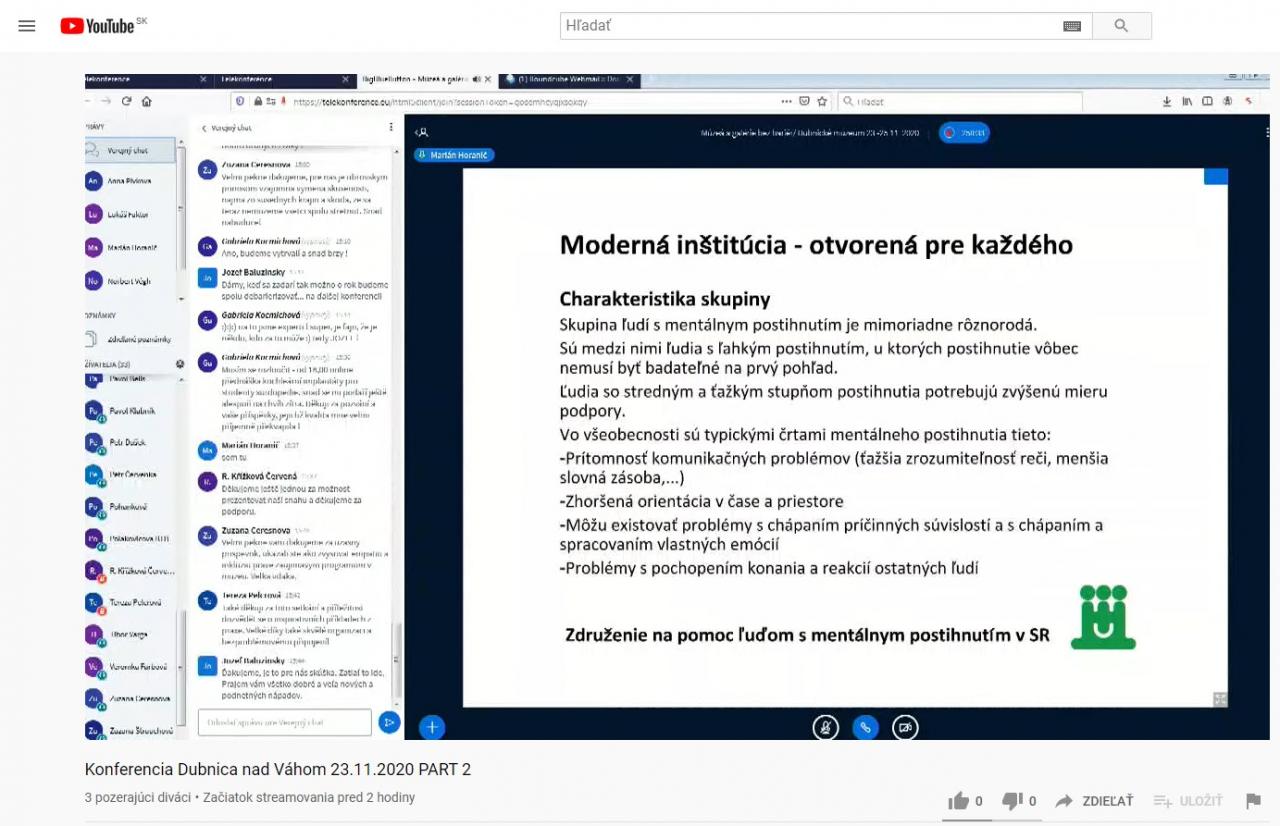Click the blue plus actions button
The image size is (1280, 826).
point(432,727)
